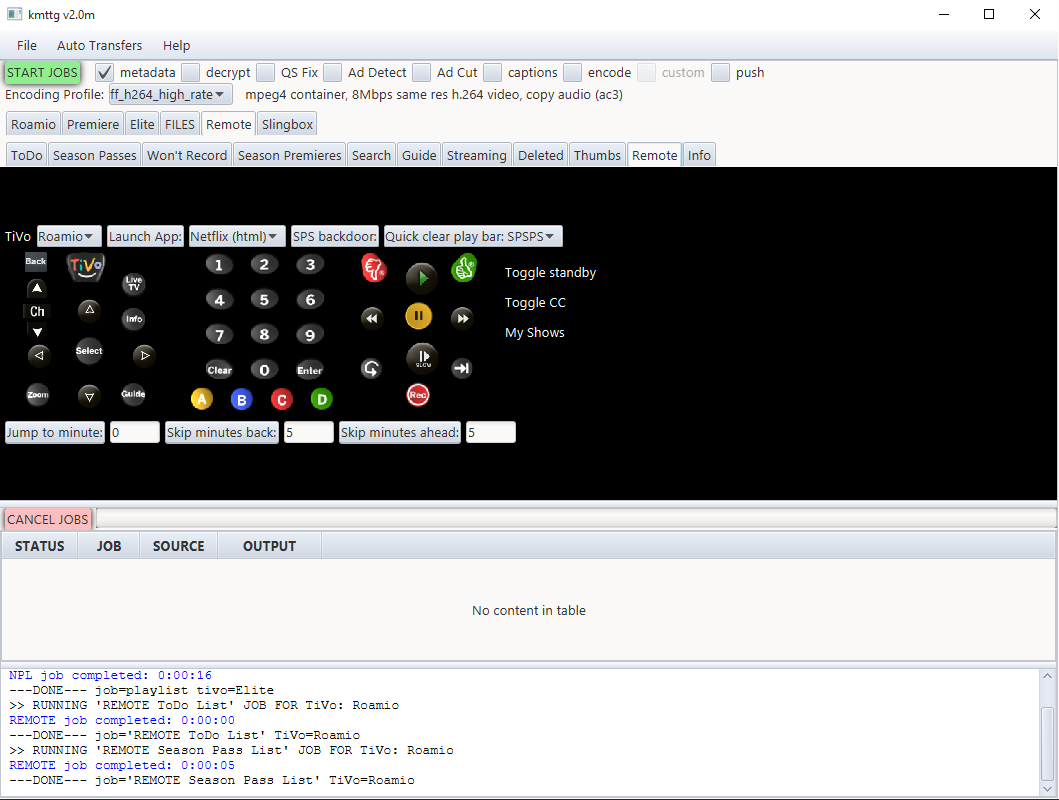The height and width of the screenshot is (800, 1059).
Task: Switch to the Premiere tab
Action: tap(93, 124)
